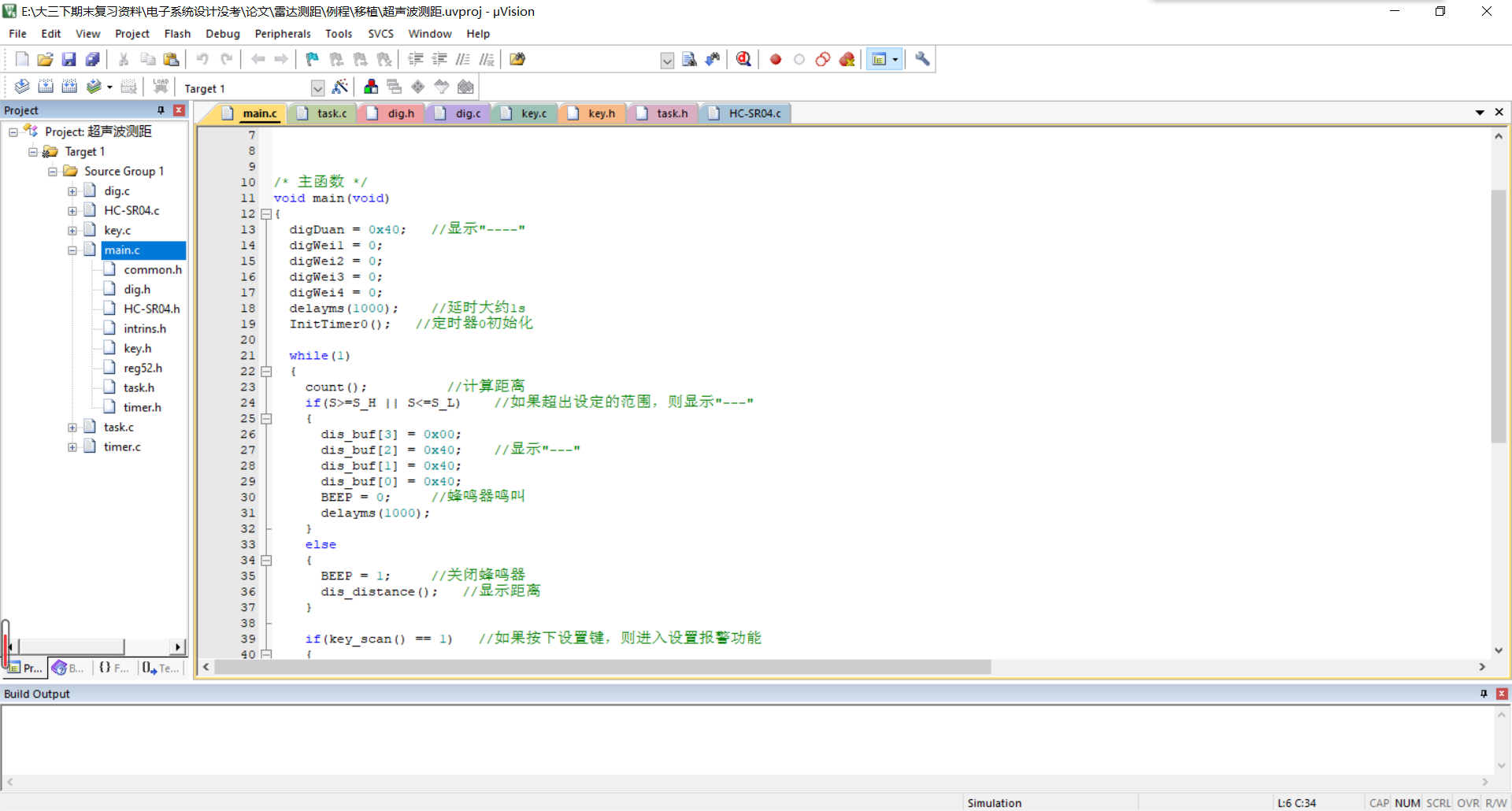The height and width of the screenshot is (811, 1512).
Task: Click the Build target icon
Action: (46, 87)
